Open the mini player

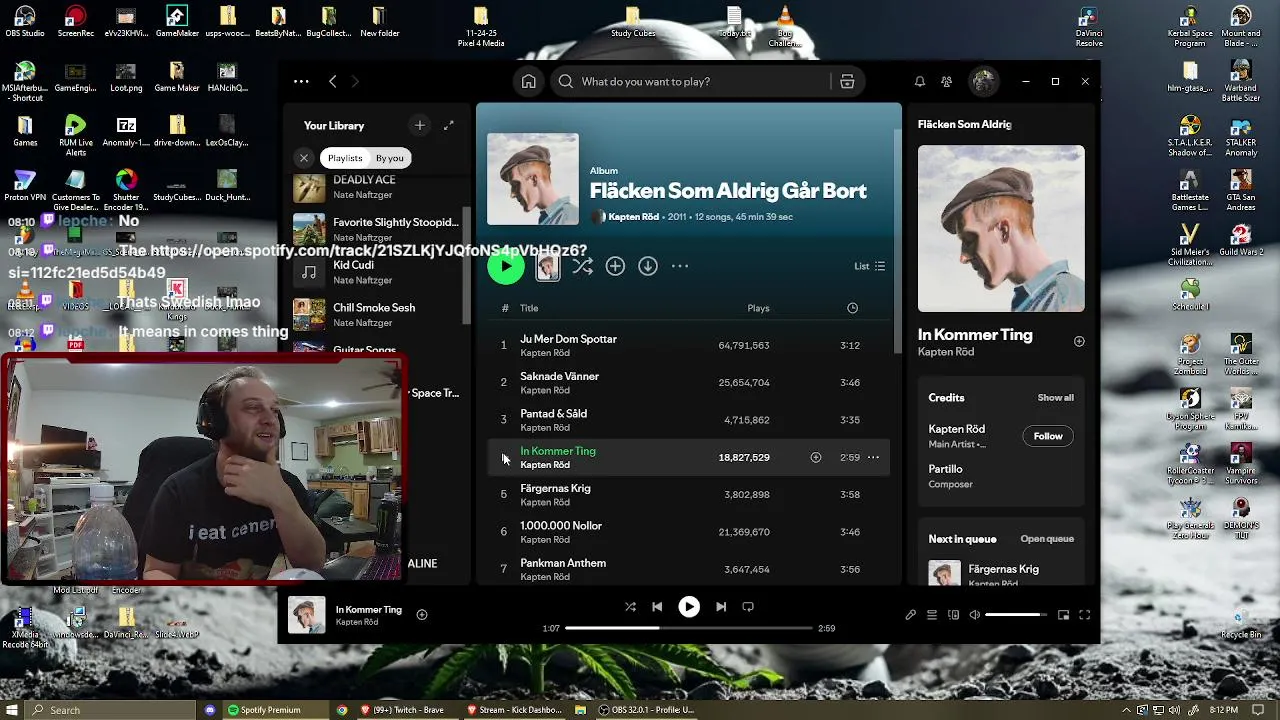(x=1063, y=615)
